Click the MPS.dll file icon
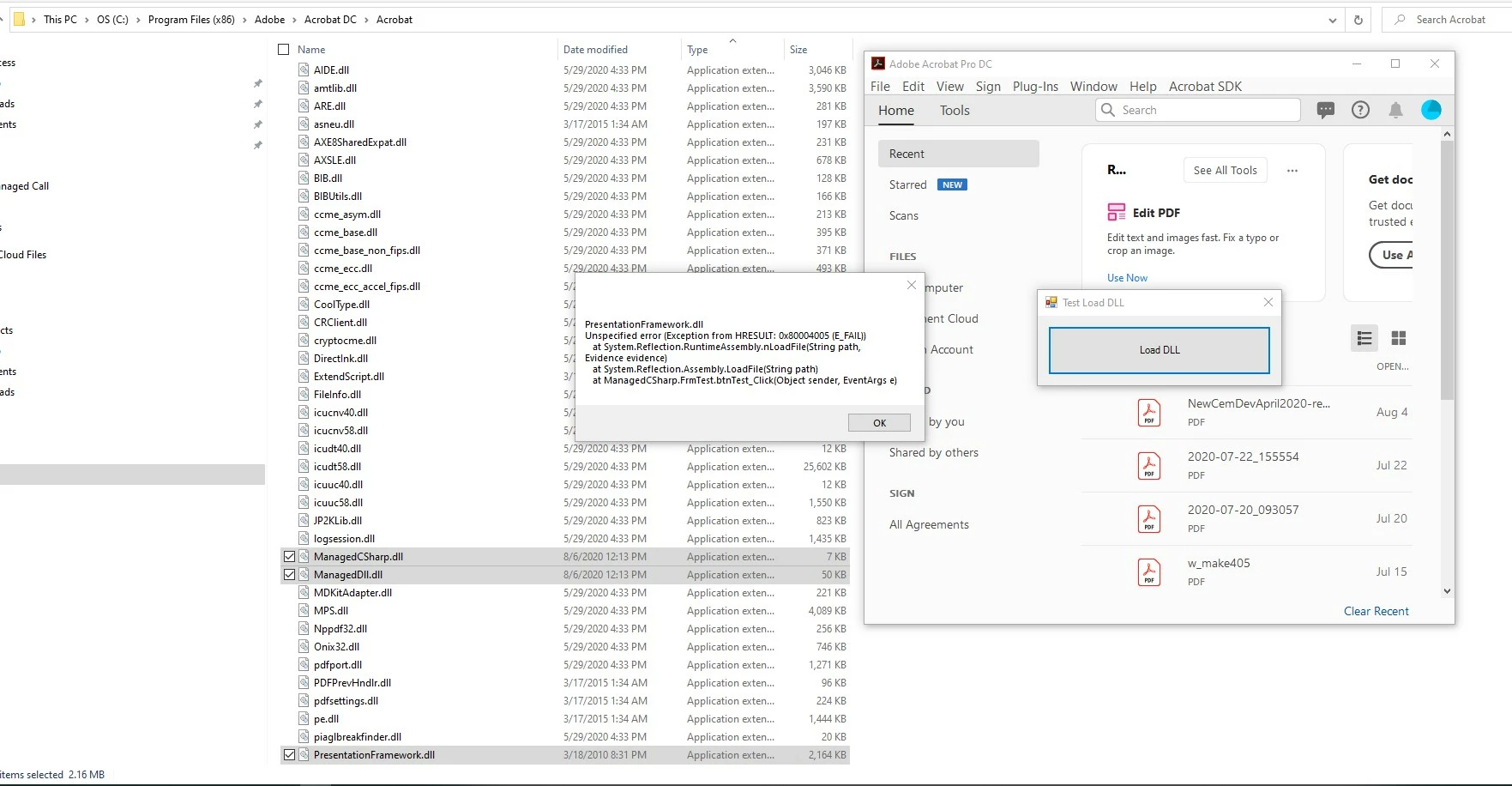Image resolution: width=1512 pixels, height=786 pixels. (304, 610)
